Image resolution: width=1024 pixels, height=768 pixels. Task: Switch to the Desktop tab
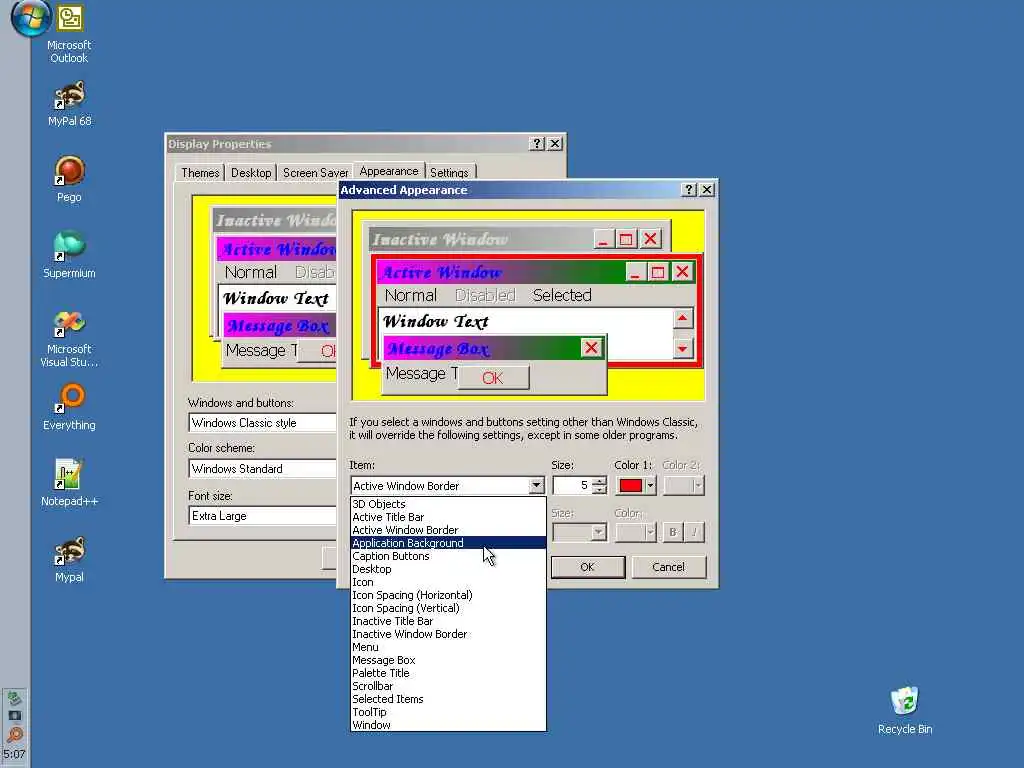(251, 173)
